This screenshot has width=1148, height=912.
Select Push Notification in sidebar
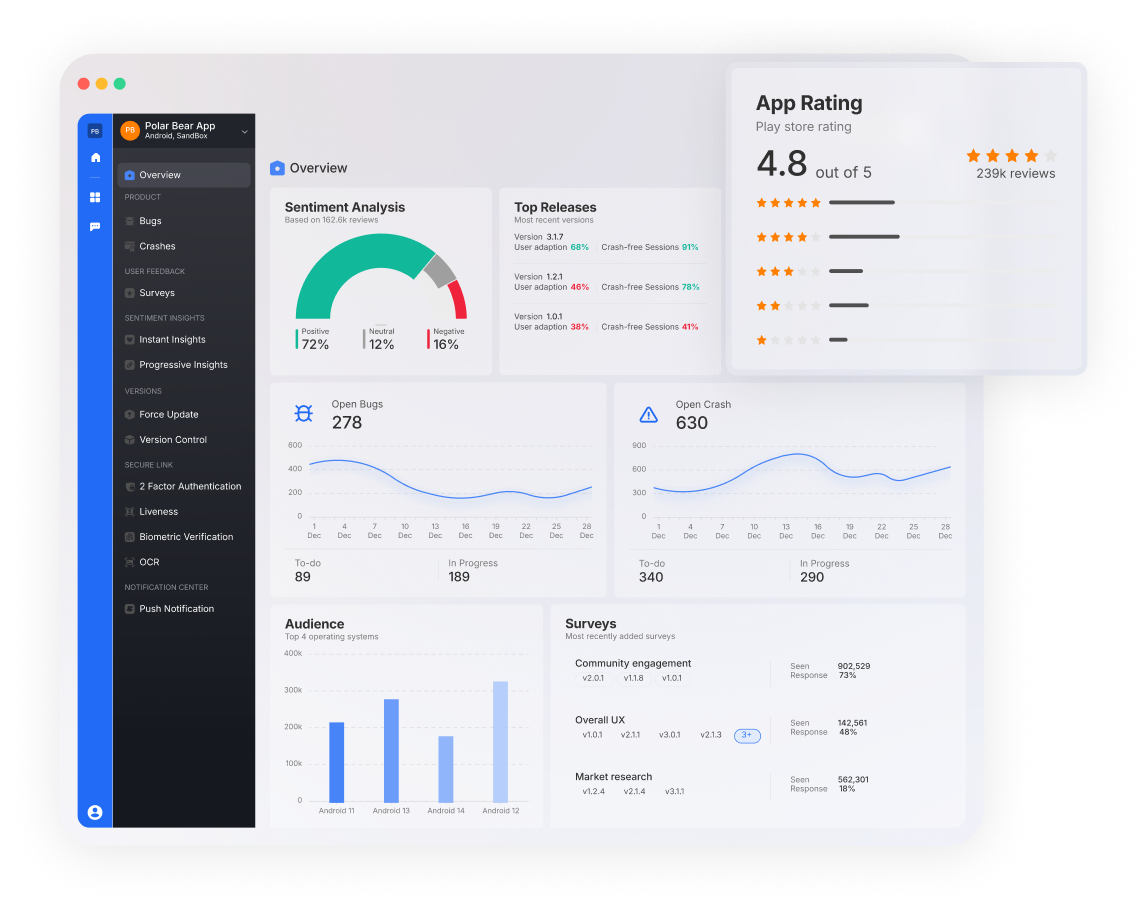[x=176, y=609]
